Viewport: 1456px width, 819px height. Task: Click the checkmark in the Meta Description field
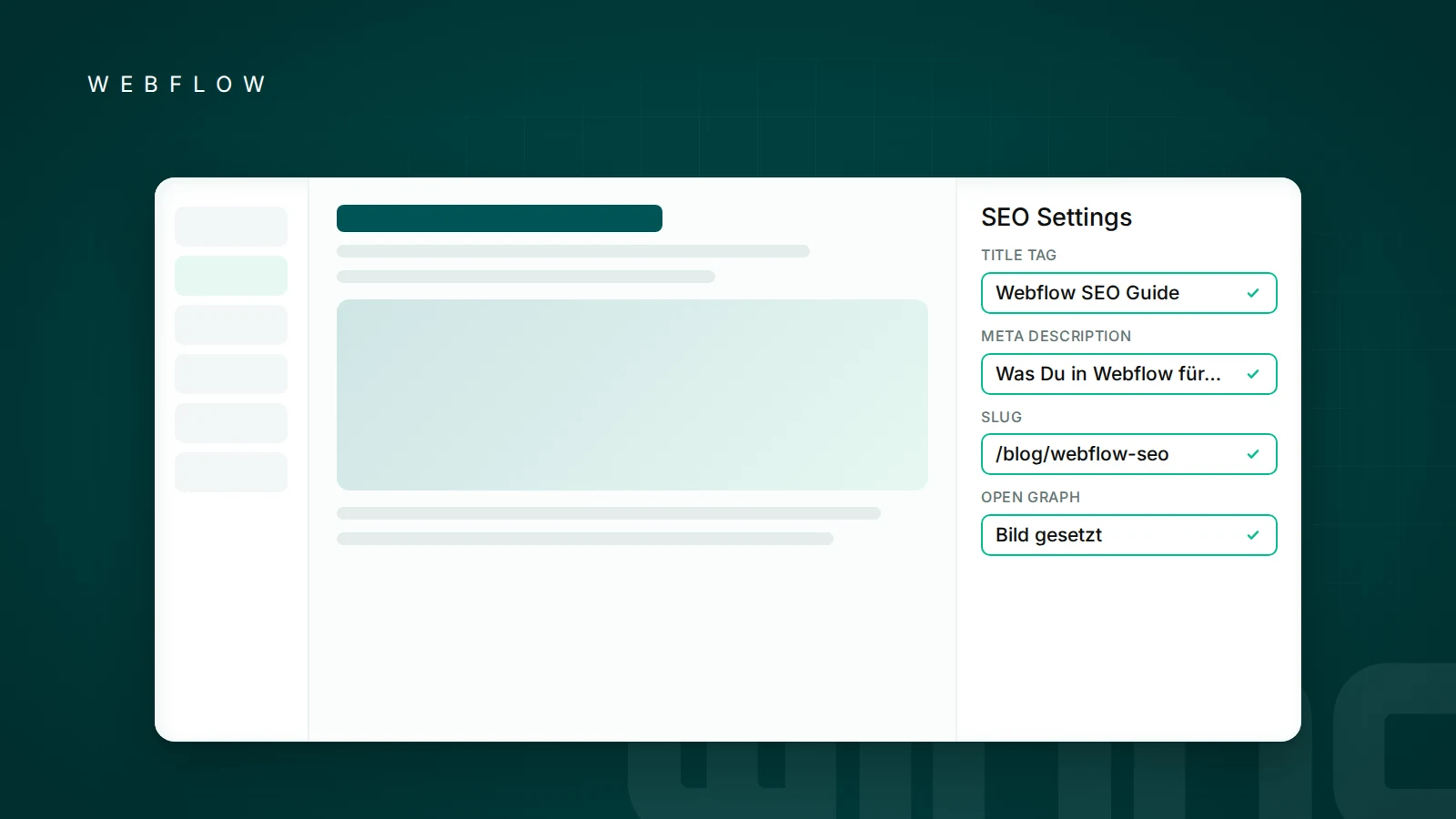(1253, 374)
